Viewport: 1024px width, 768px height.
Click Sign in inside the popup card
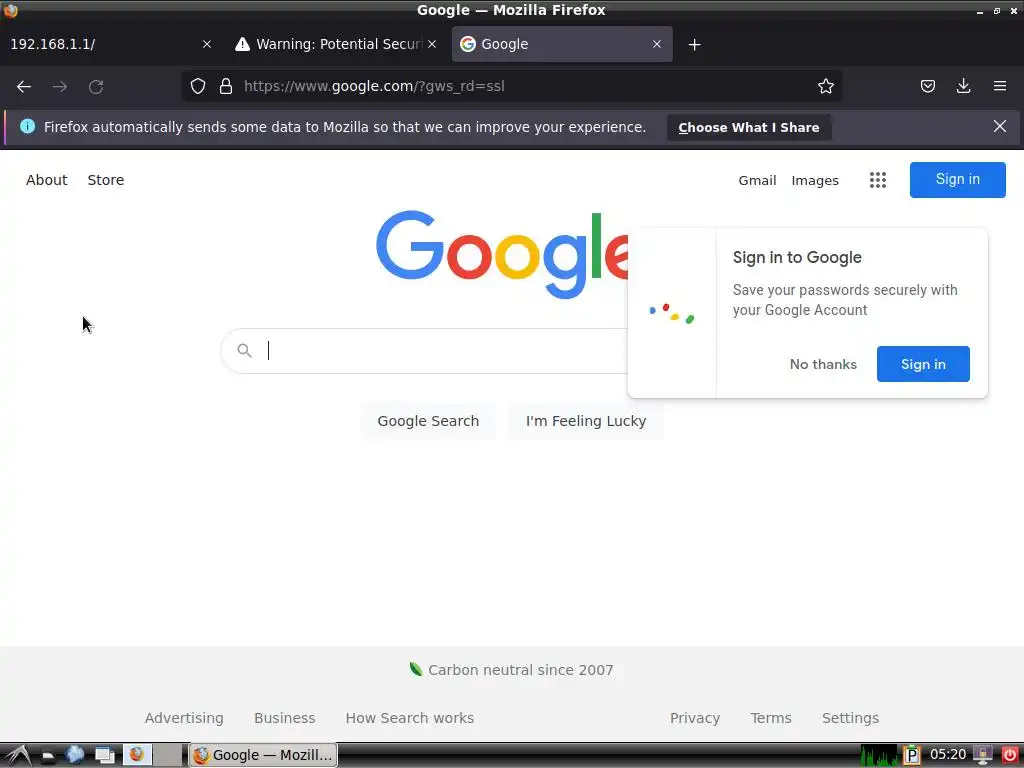[923, 364]
